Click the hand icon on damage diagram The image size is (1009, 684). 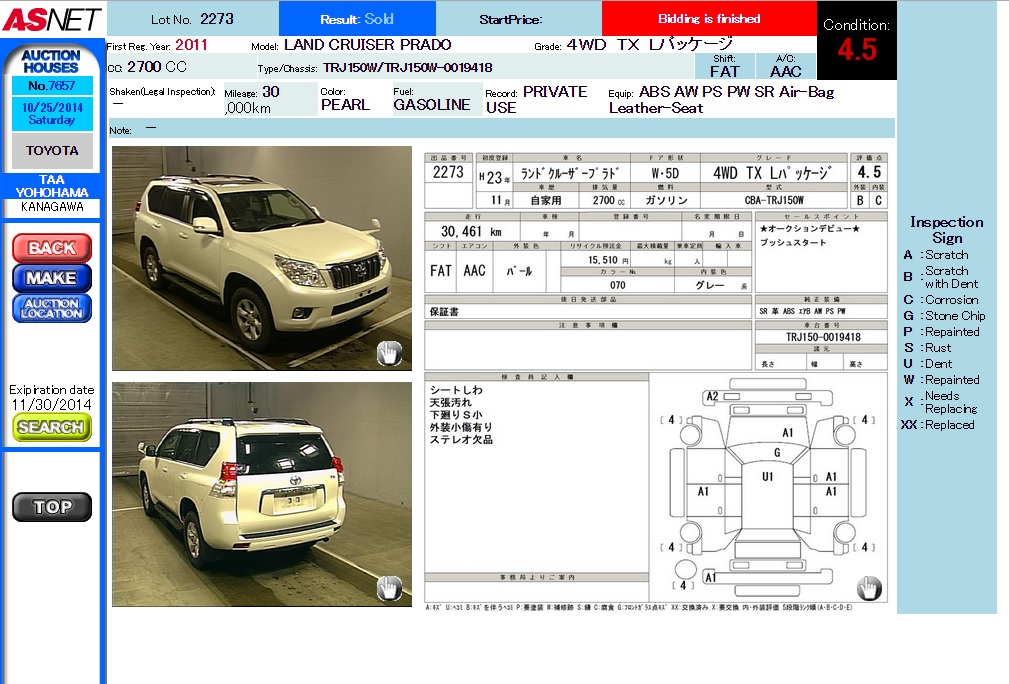click(x=868, y=587)
